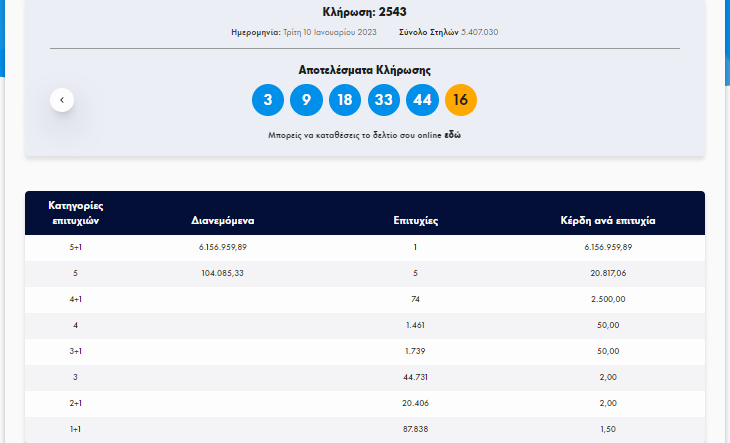Click the 'Επιτυχίες' column header
This screenshot has height=443, width=730.
coord(415,221)
